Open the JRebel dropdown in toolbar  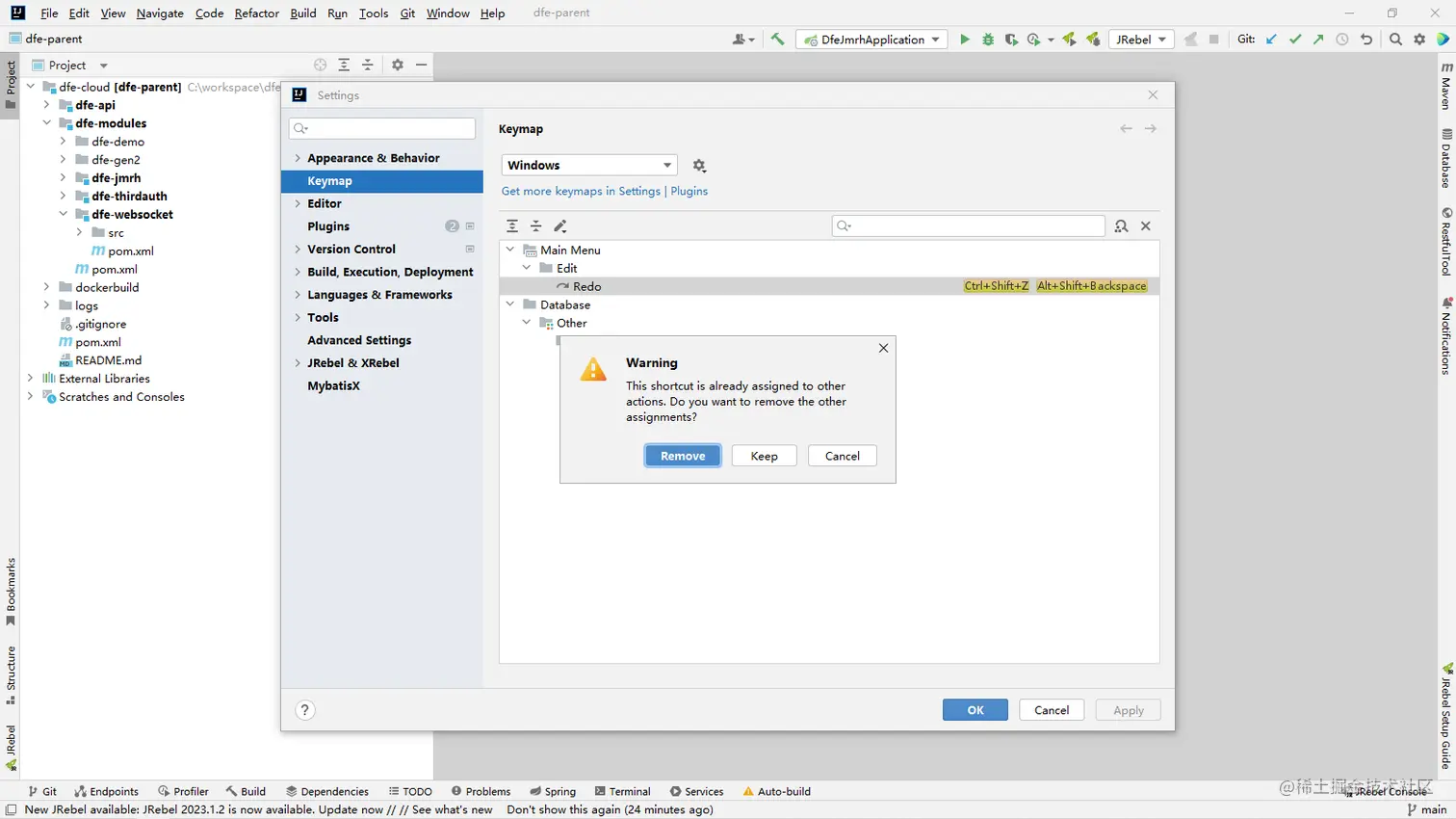tap(1140, 40)
